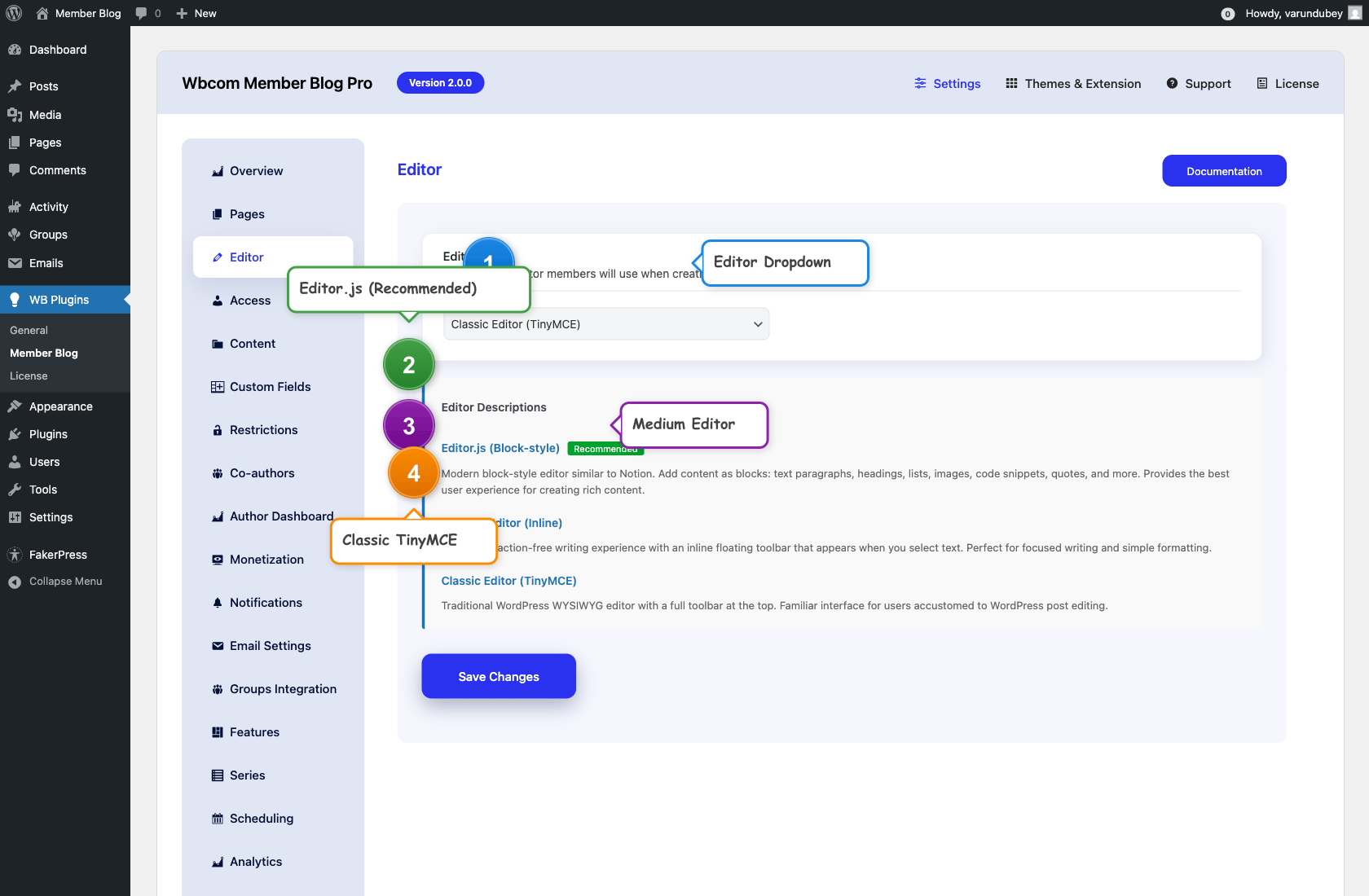The width and height of the screenshot is (1369, 896).
Task: Expand the New menu in admin bar
Action: point(196,13)
